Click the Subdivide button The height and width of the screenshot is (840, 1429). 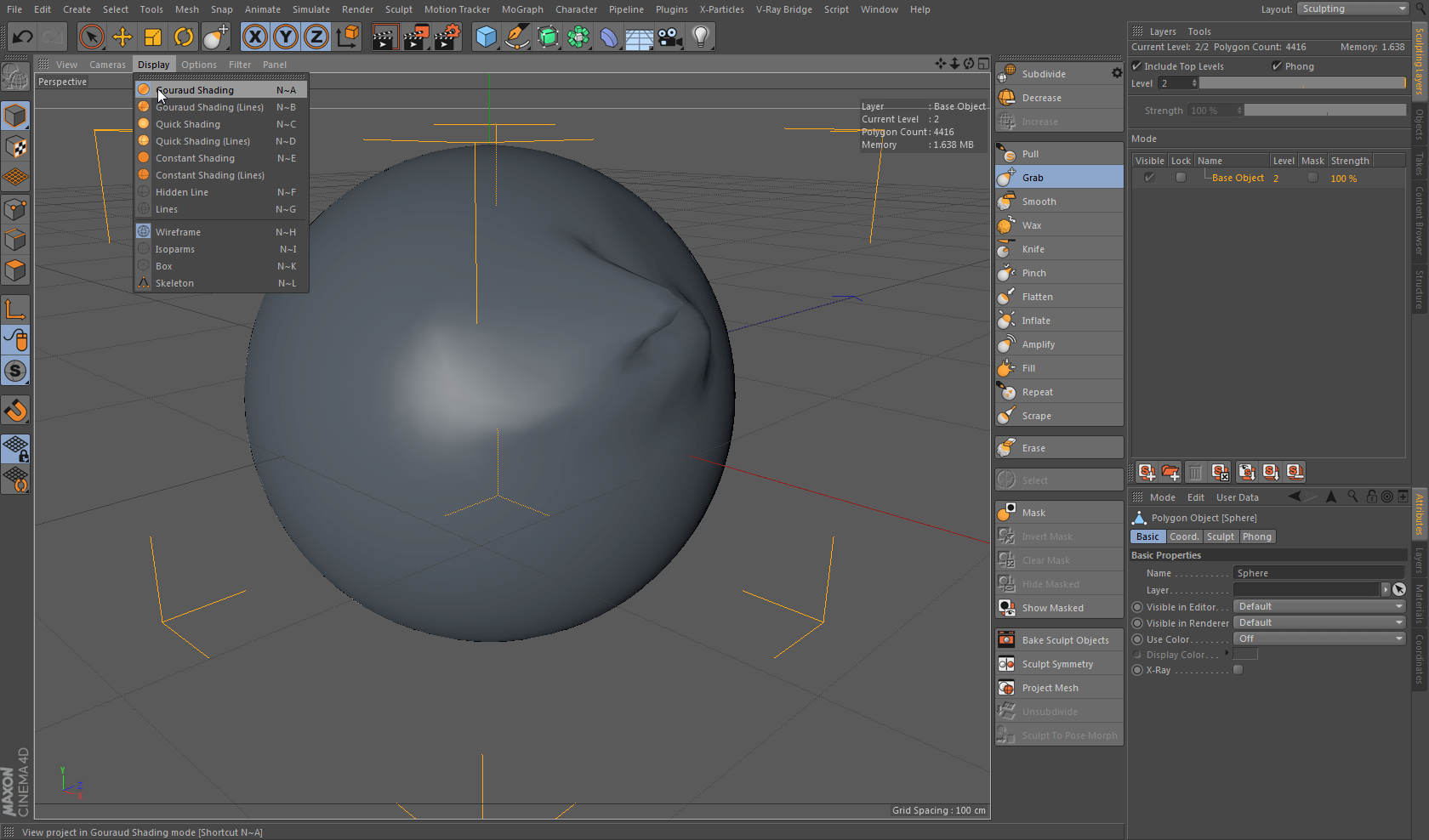(x=1055, y=74)
